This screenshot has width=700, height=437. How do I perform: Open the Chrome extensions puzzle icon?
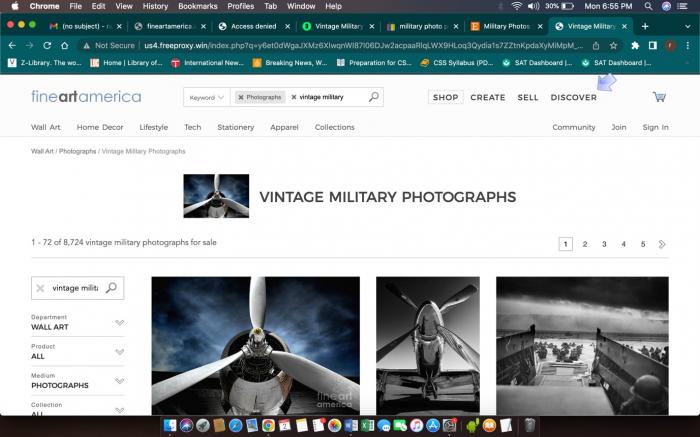coord(635,46)
